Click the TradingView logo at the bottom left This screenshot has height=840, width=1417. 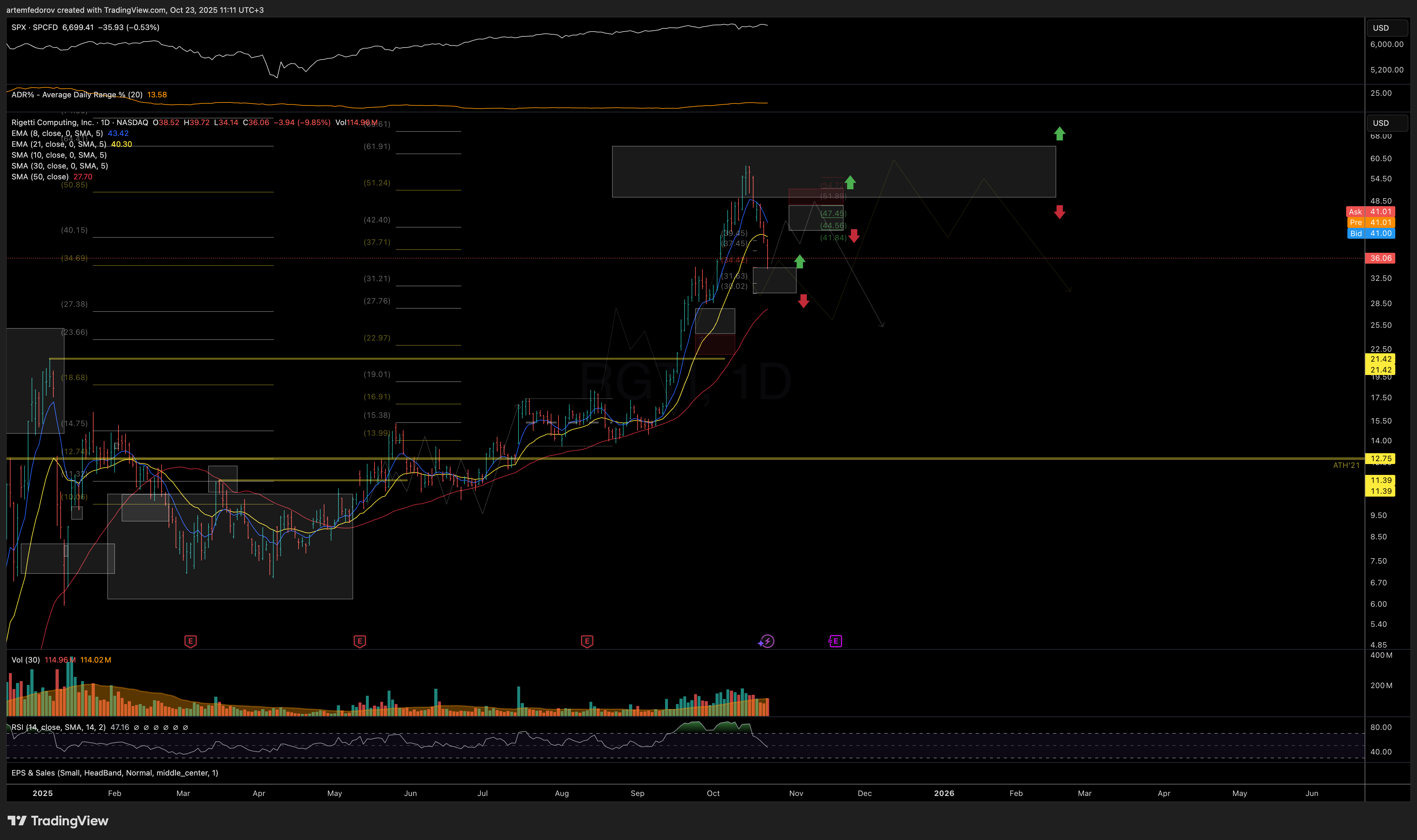(58, 821)
